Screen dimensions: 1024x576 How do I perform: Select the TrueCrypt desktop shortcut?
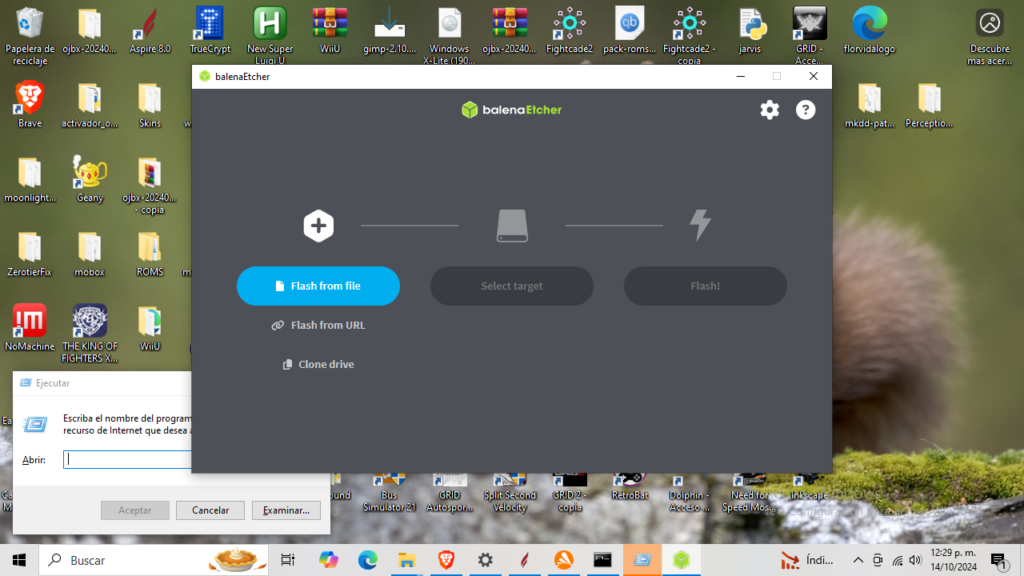210,31
